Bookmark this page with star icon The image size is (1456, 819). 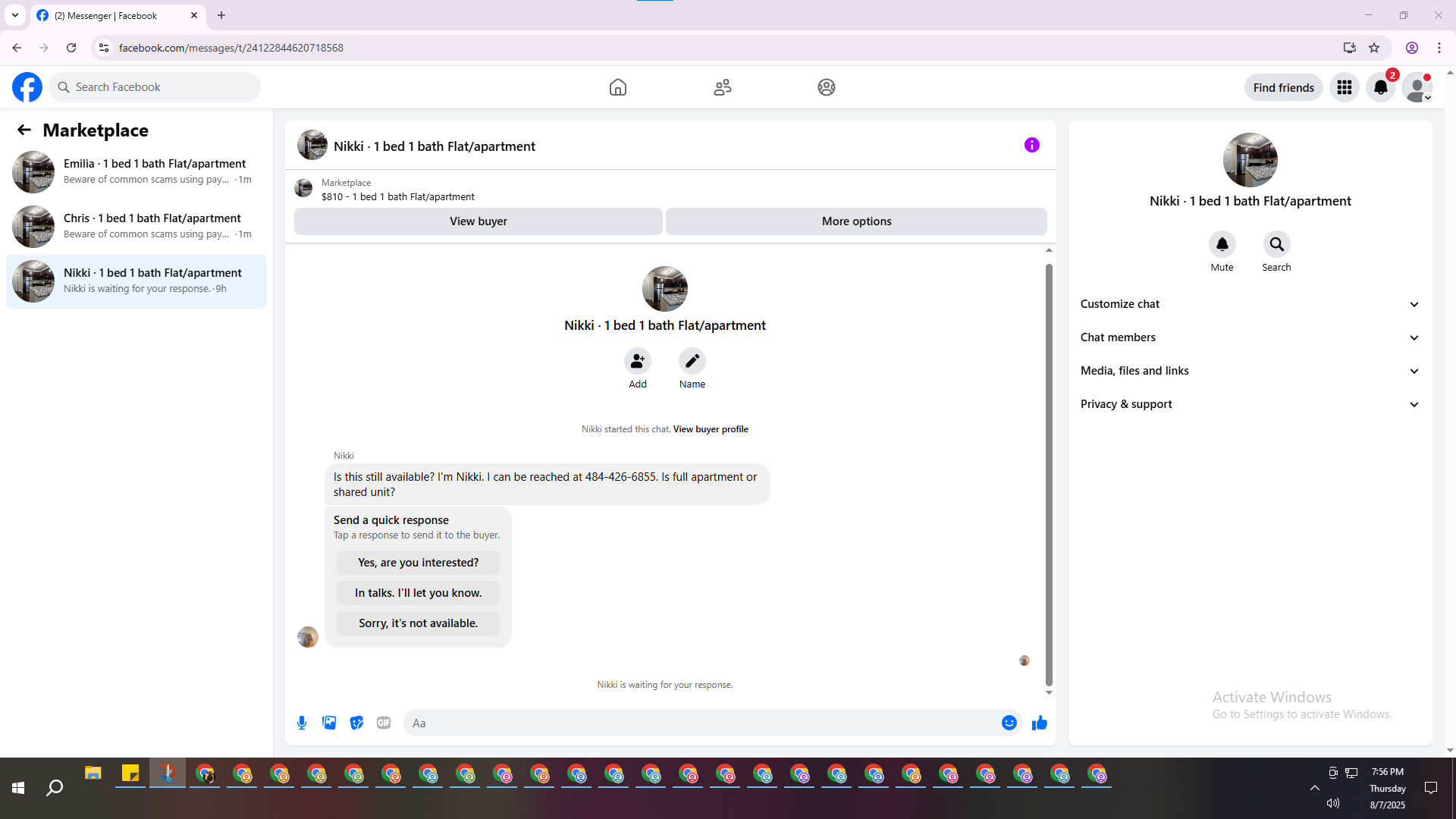click(x=1374, y=48)
